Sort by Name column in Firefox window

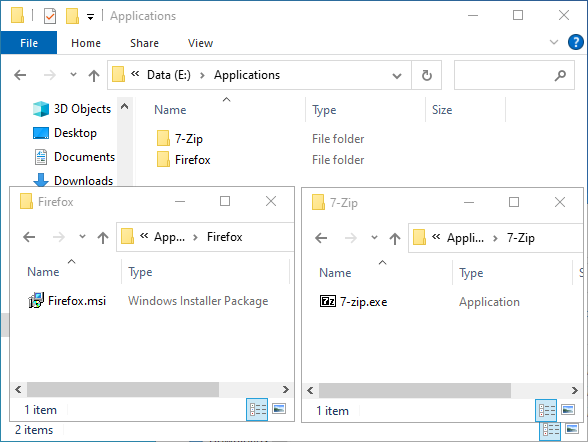[x=43, y=272]
